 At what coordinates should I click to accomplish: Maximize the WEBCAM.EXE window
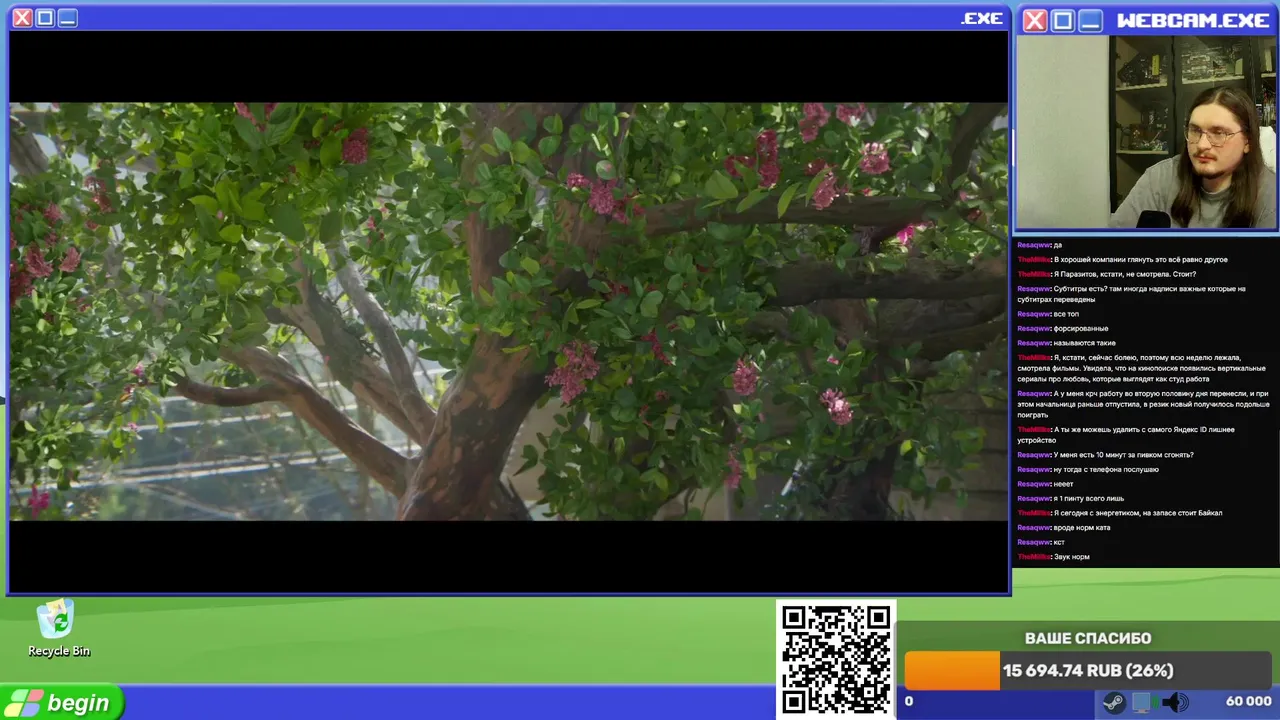1062,20
